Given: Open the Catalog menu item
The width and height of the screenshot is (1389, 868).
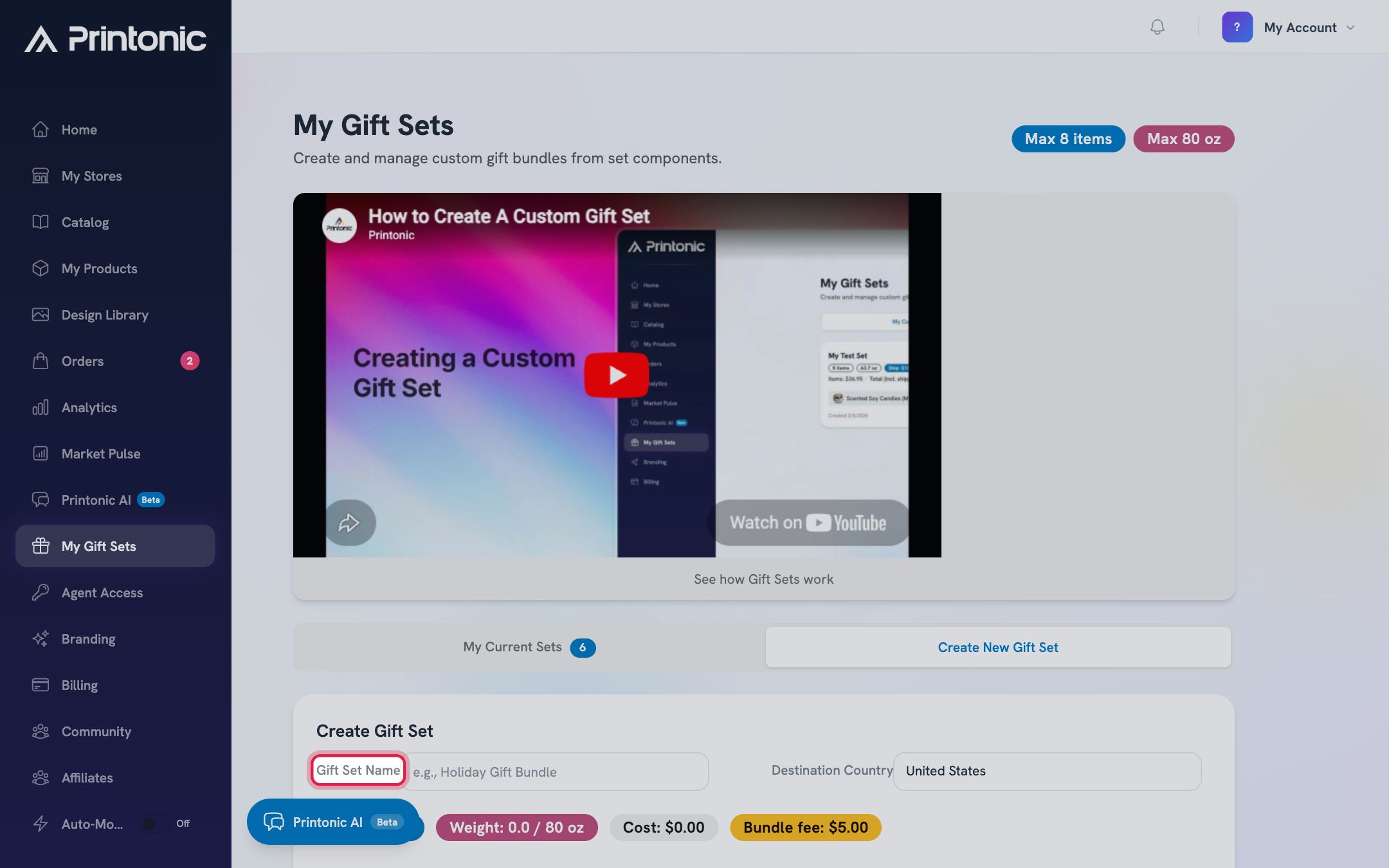Looking at the screenshot, I should tap(115, 222).
